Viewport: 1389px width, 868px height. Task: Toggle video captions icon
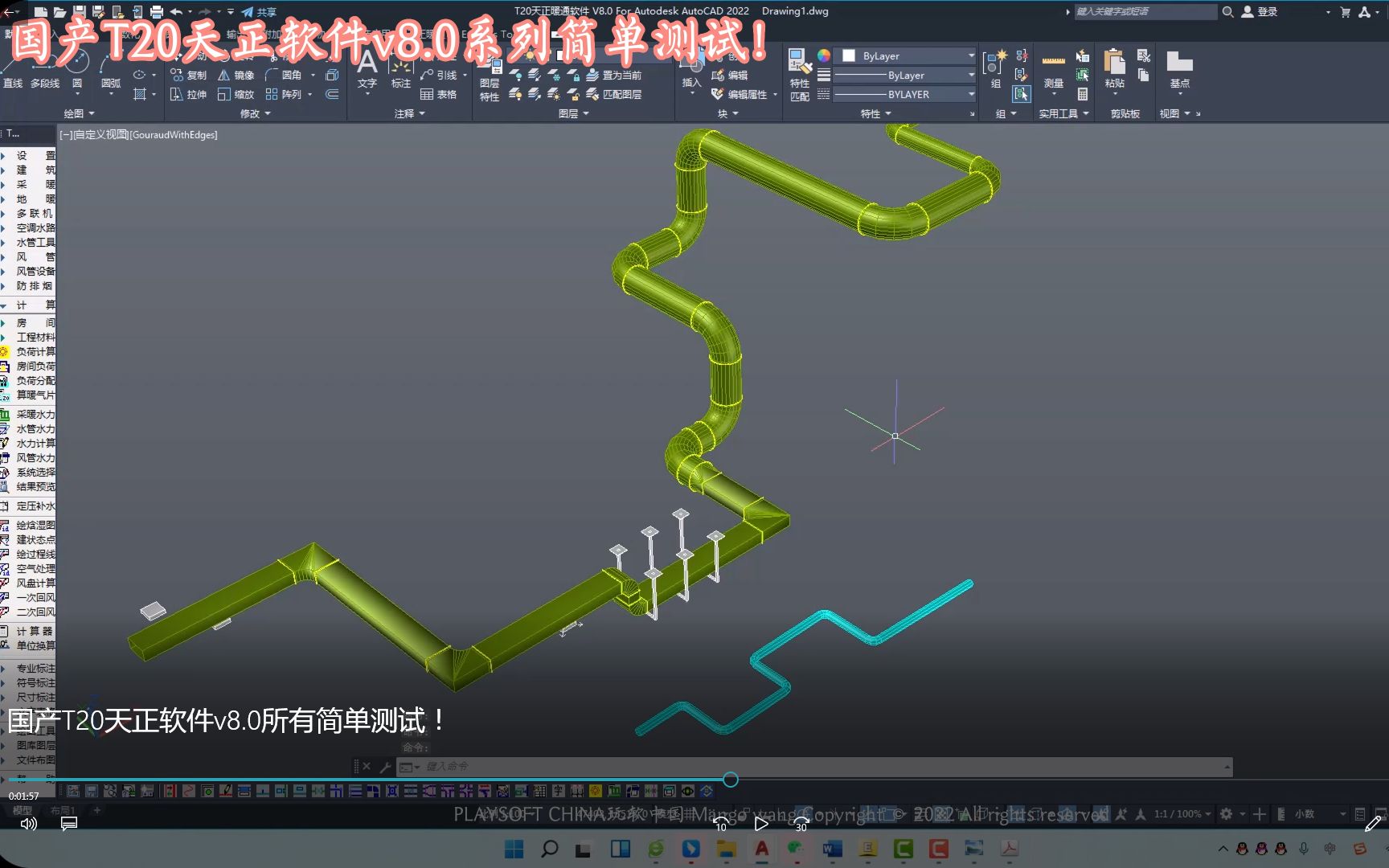pyautogui.click(x=69, y=823)
